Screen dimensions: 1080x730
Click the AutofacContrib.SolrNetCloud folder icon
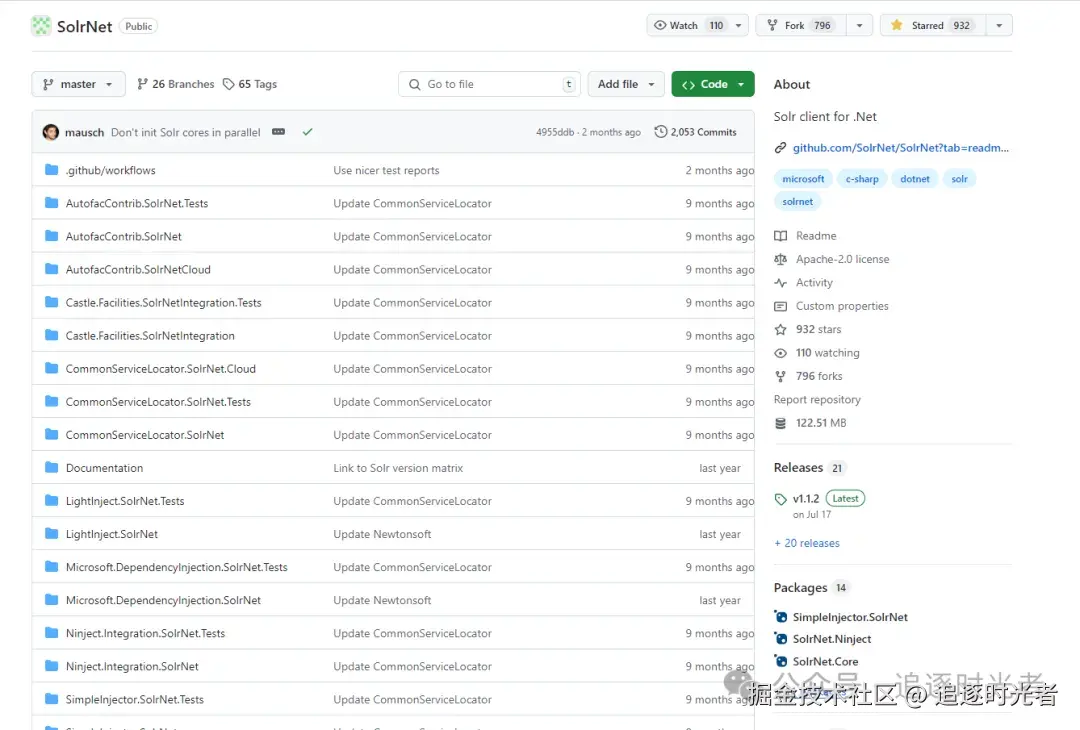click(52, 269)
